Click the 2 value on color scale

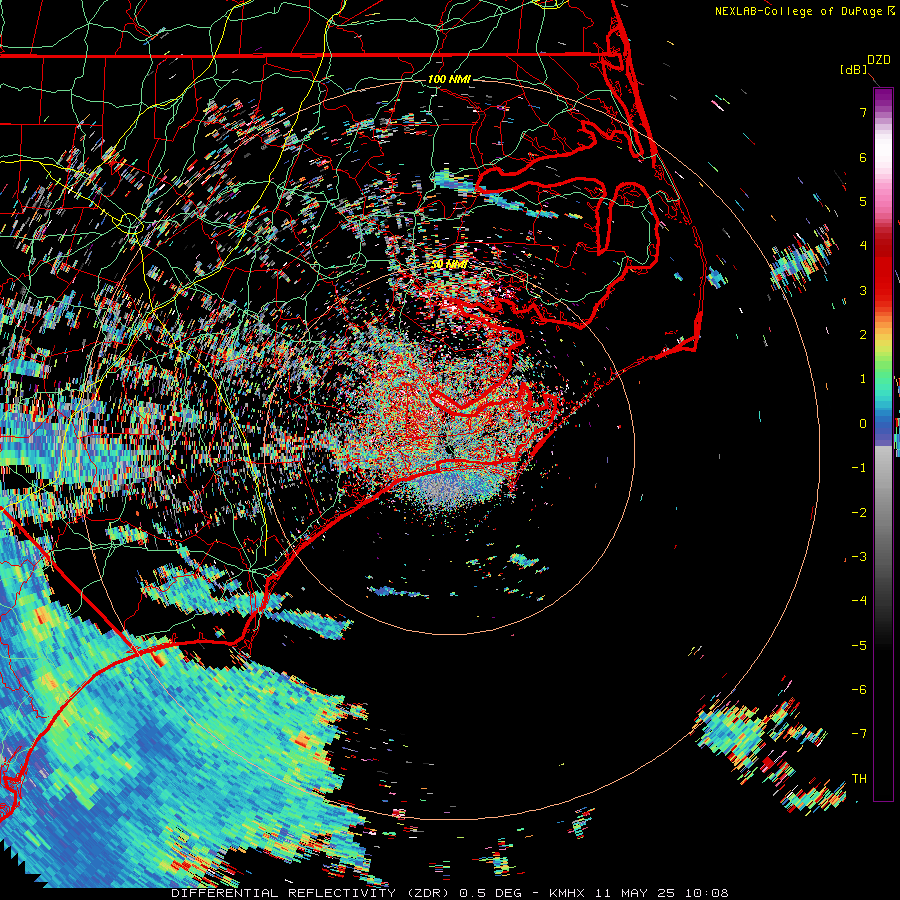point(863,335)
